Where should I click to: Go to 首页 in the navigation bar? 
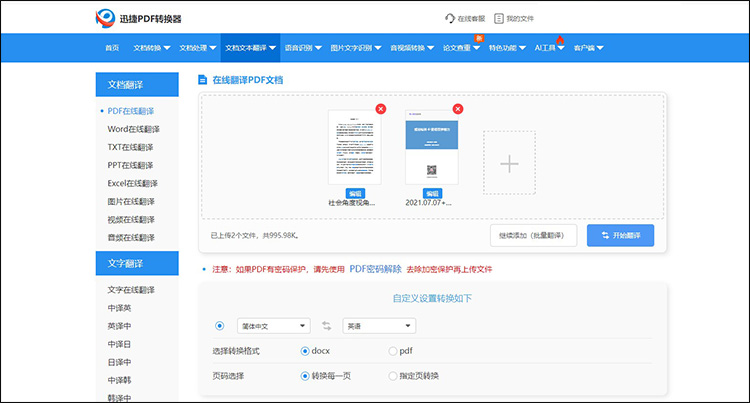(x=111, y=47)
